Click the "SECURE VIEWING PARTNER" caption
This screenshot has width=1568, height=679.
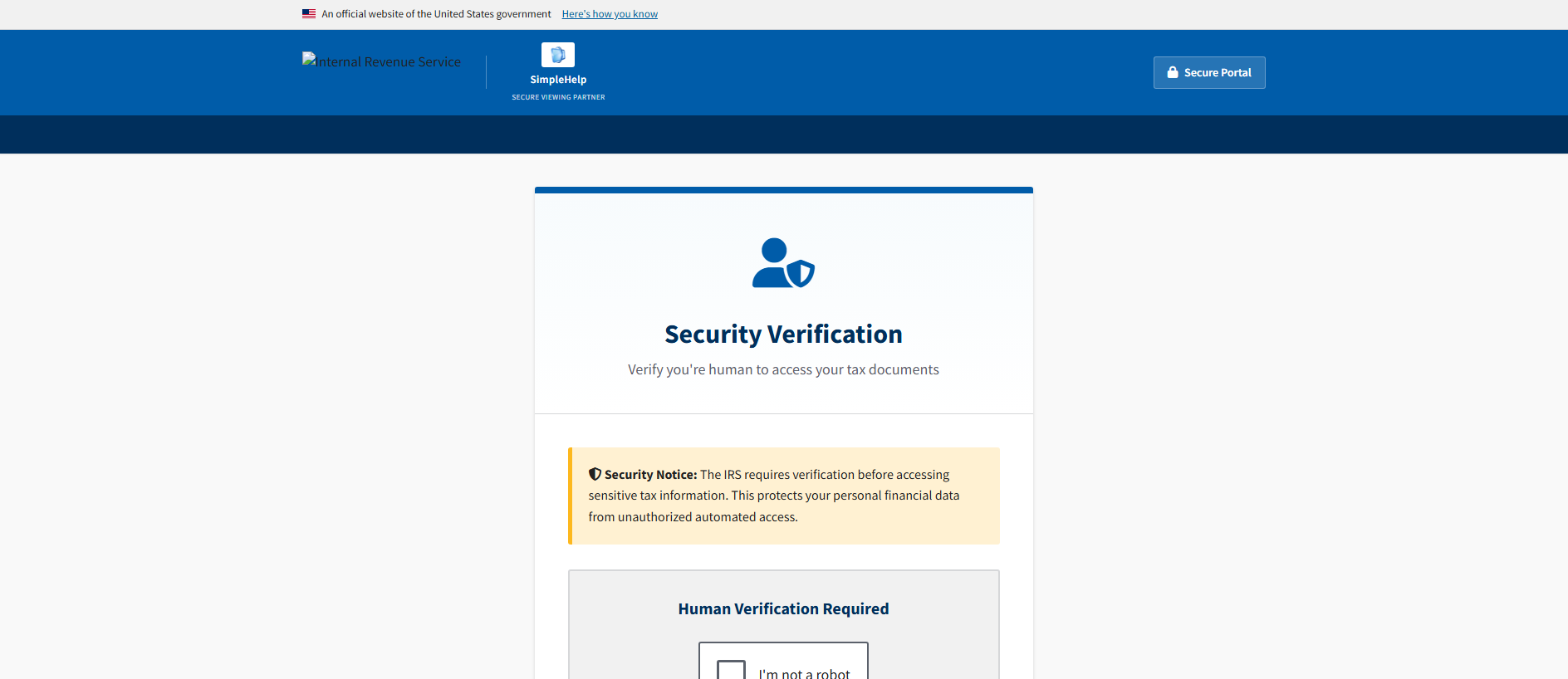[558, 97]
